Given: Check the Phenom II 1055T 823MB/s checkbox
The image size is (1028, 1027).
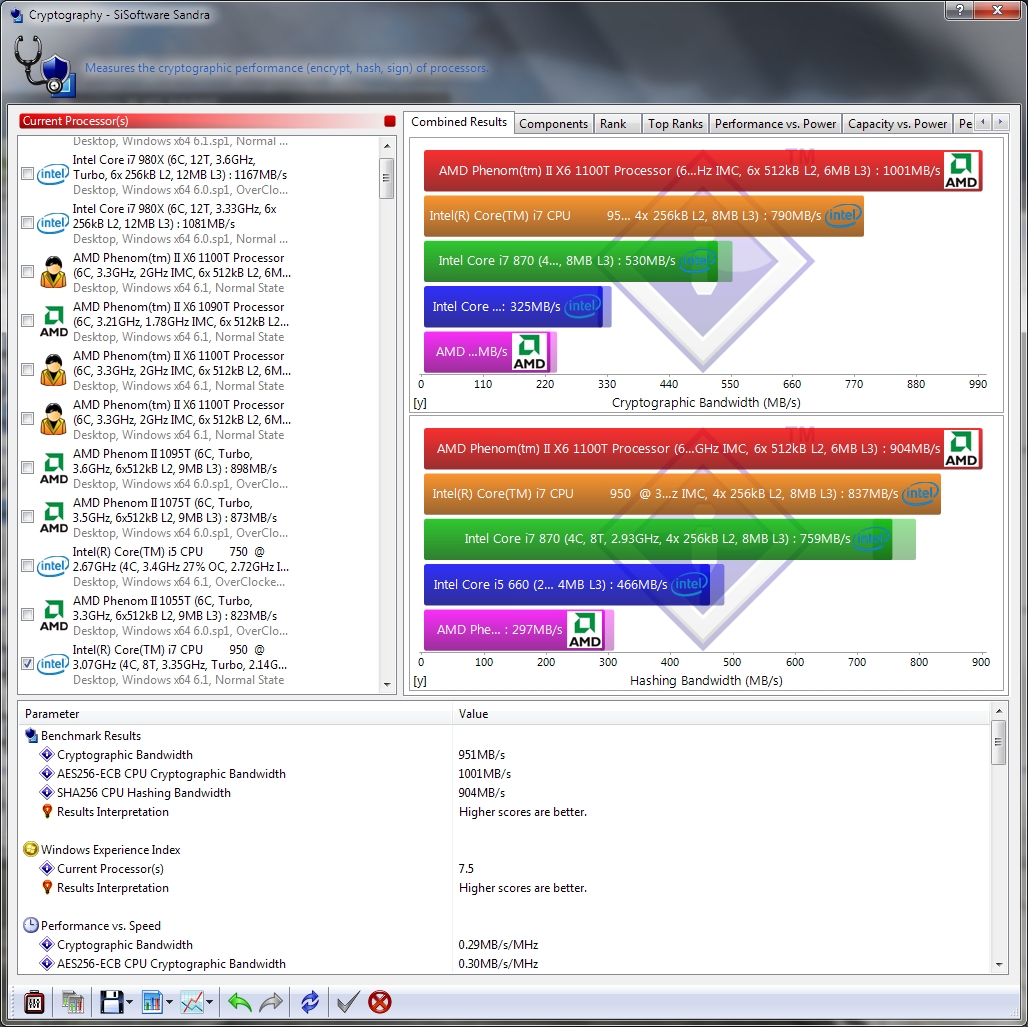Looking at the screenshot, I should [28, 614].
